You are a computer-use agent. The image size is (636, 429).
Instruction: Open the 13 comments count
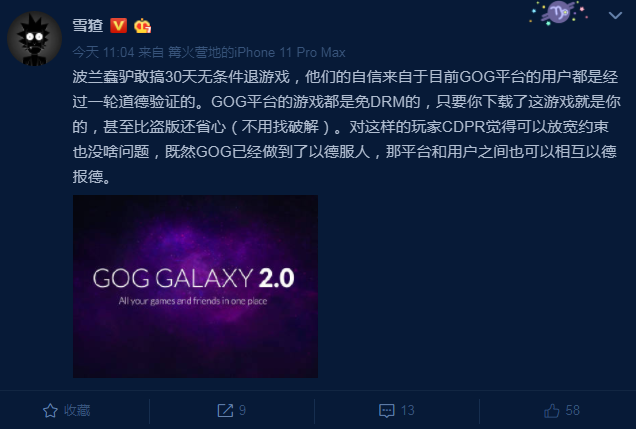[408, 410]
